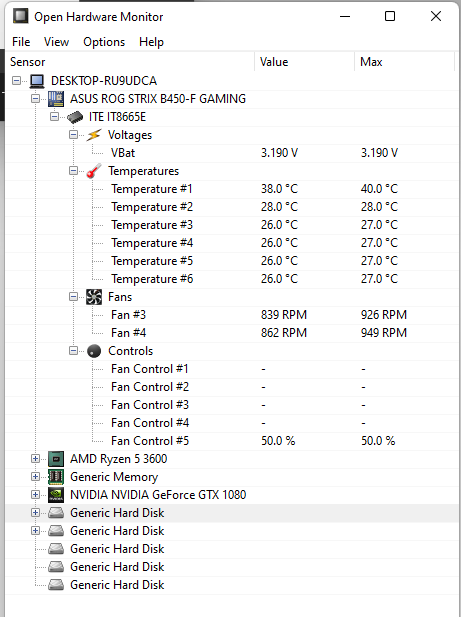
Task: Collapse the DESKTOP-RU9UDCA tree node
Action: (x=16, y=81)
